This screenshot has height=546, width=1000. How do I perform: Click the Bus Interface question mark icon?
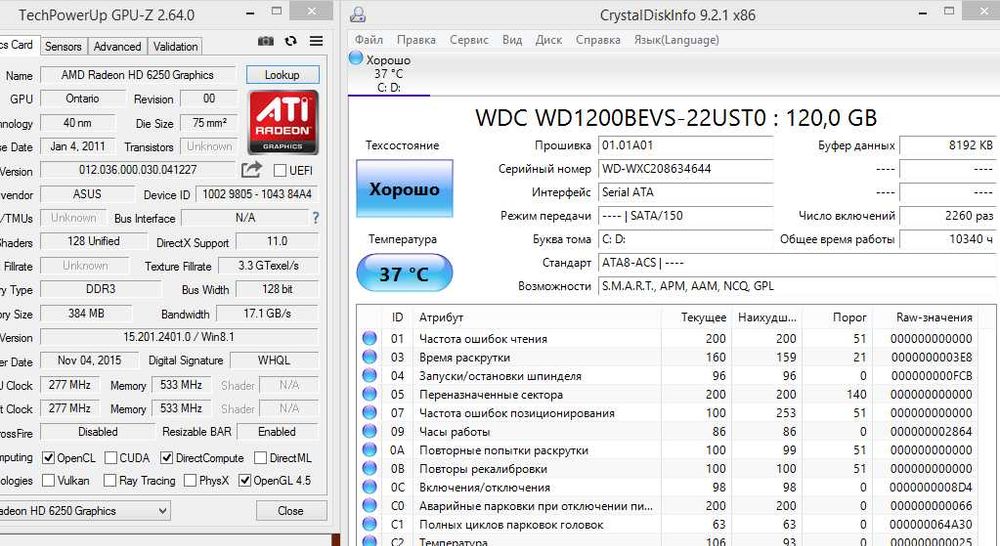coord(316,218)
